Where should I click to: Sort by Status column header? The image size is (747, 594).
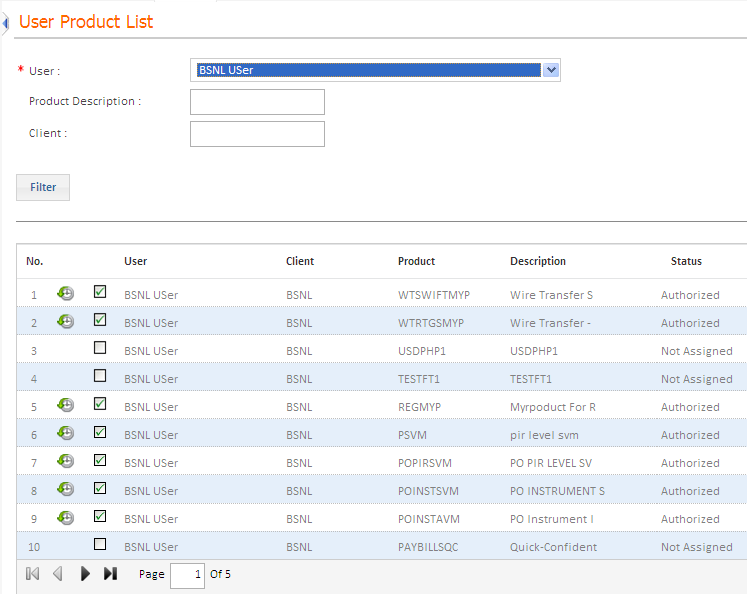(686, 261)
